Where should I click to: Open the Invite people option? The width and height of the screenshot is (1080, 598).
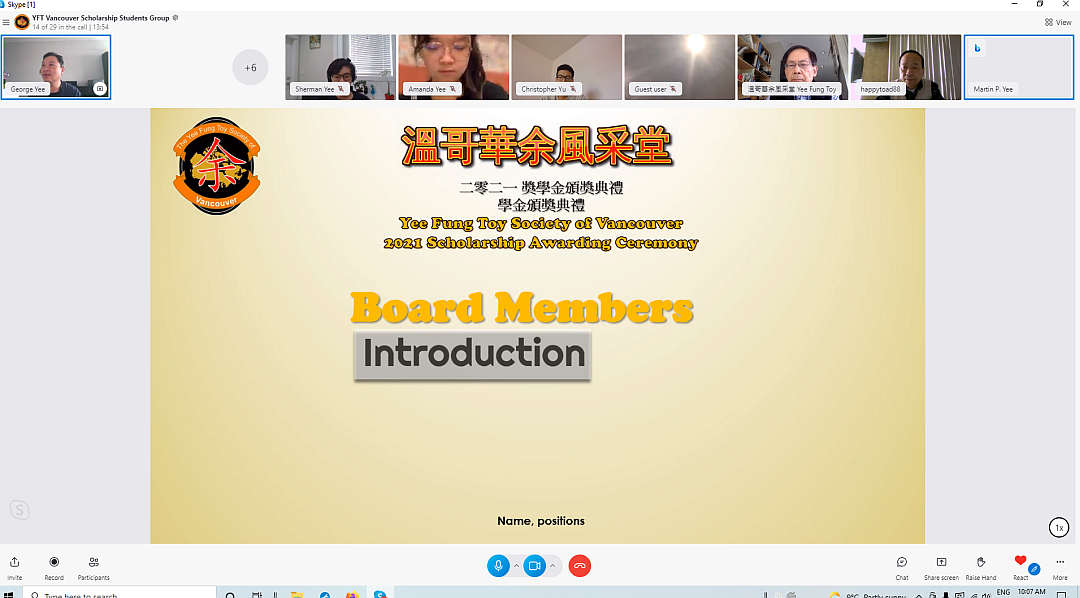(14, 566)
